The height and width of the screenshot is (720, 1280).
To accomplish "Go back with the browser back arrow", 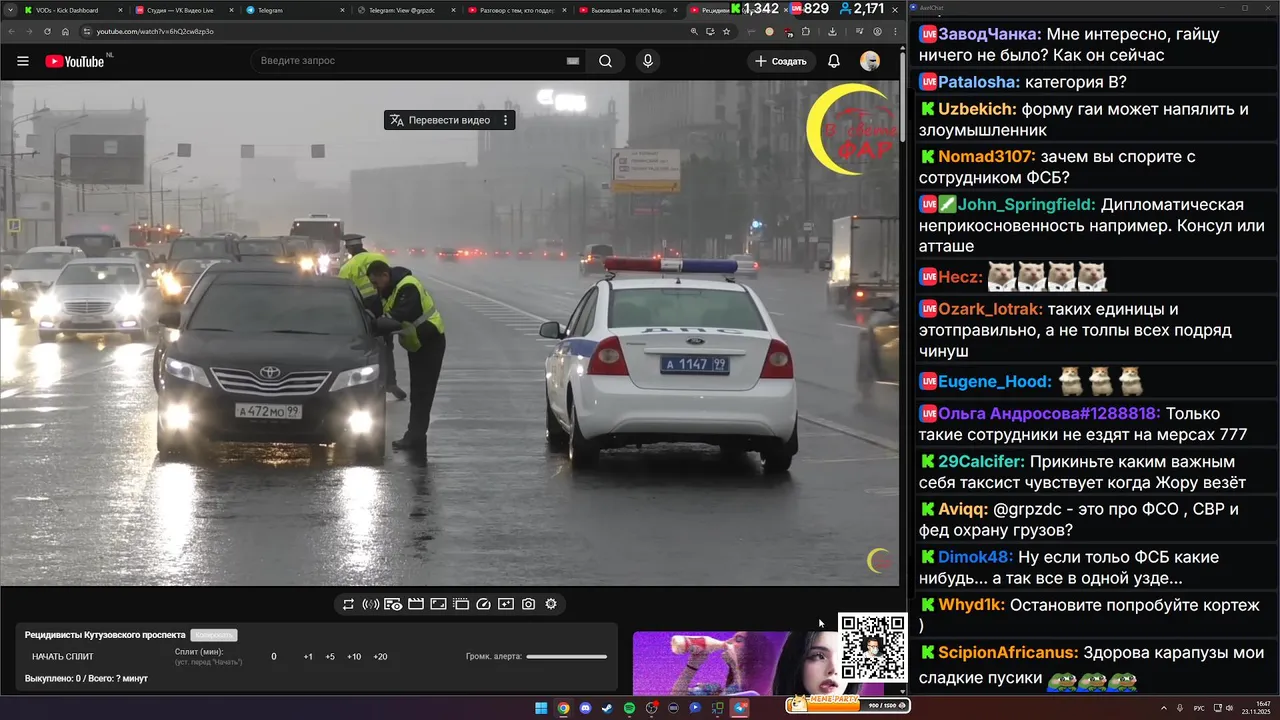I will (12, 31).
